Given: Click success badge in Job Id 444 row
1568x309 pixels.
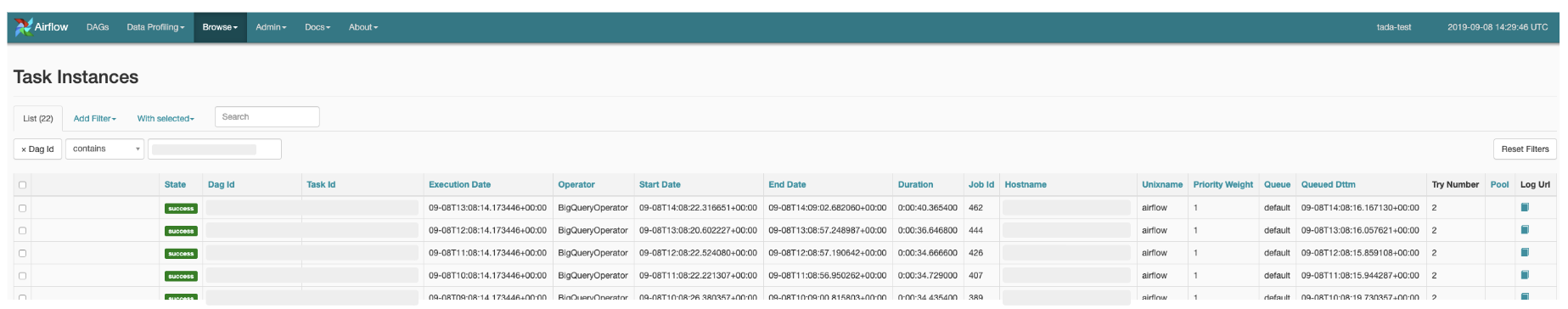Looking at the screenshot, I should coord(181,231).
